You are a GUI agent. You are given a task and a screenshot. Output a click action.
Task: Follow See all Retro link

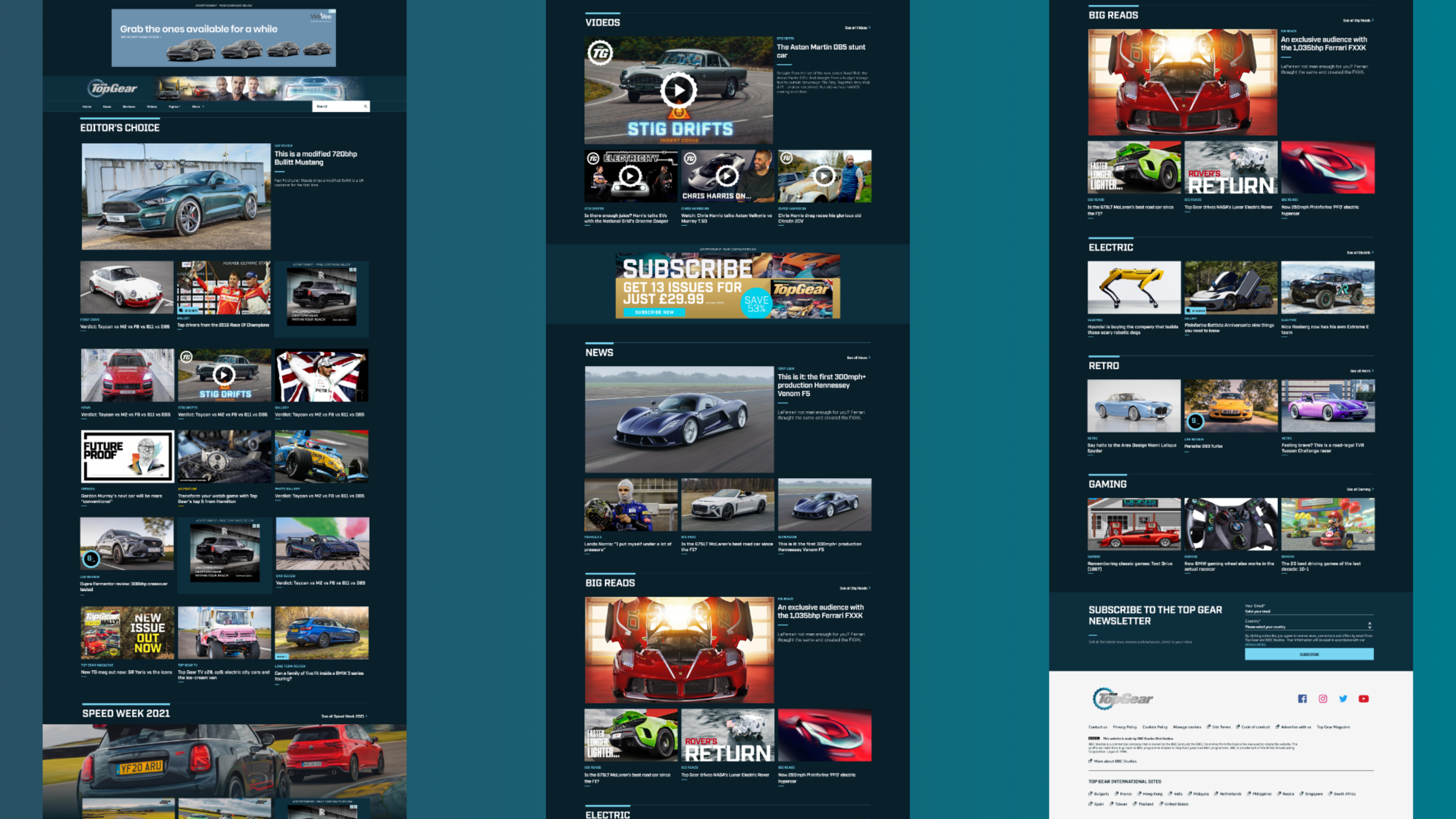[x=1362, y=371]
